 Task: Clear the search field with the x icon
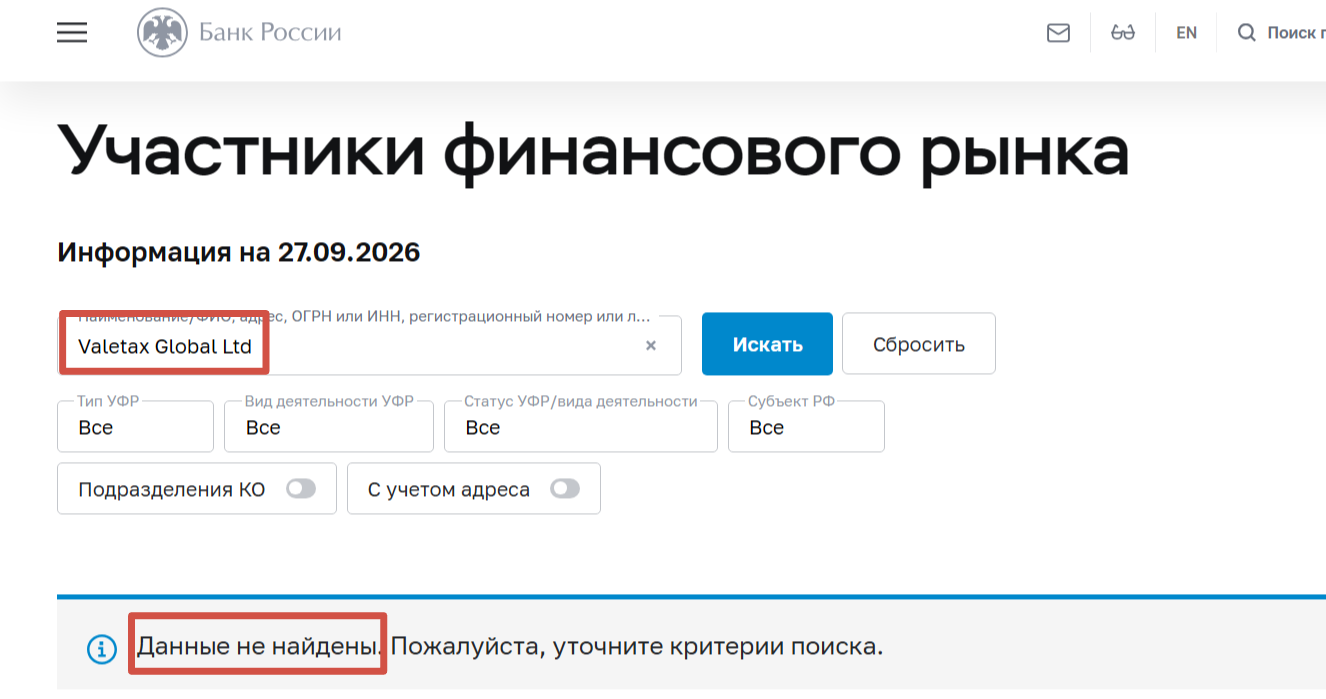click(651, 345)
